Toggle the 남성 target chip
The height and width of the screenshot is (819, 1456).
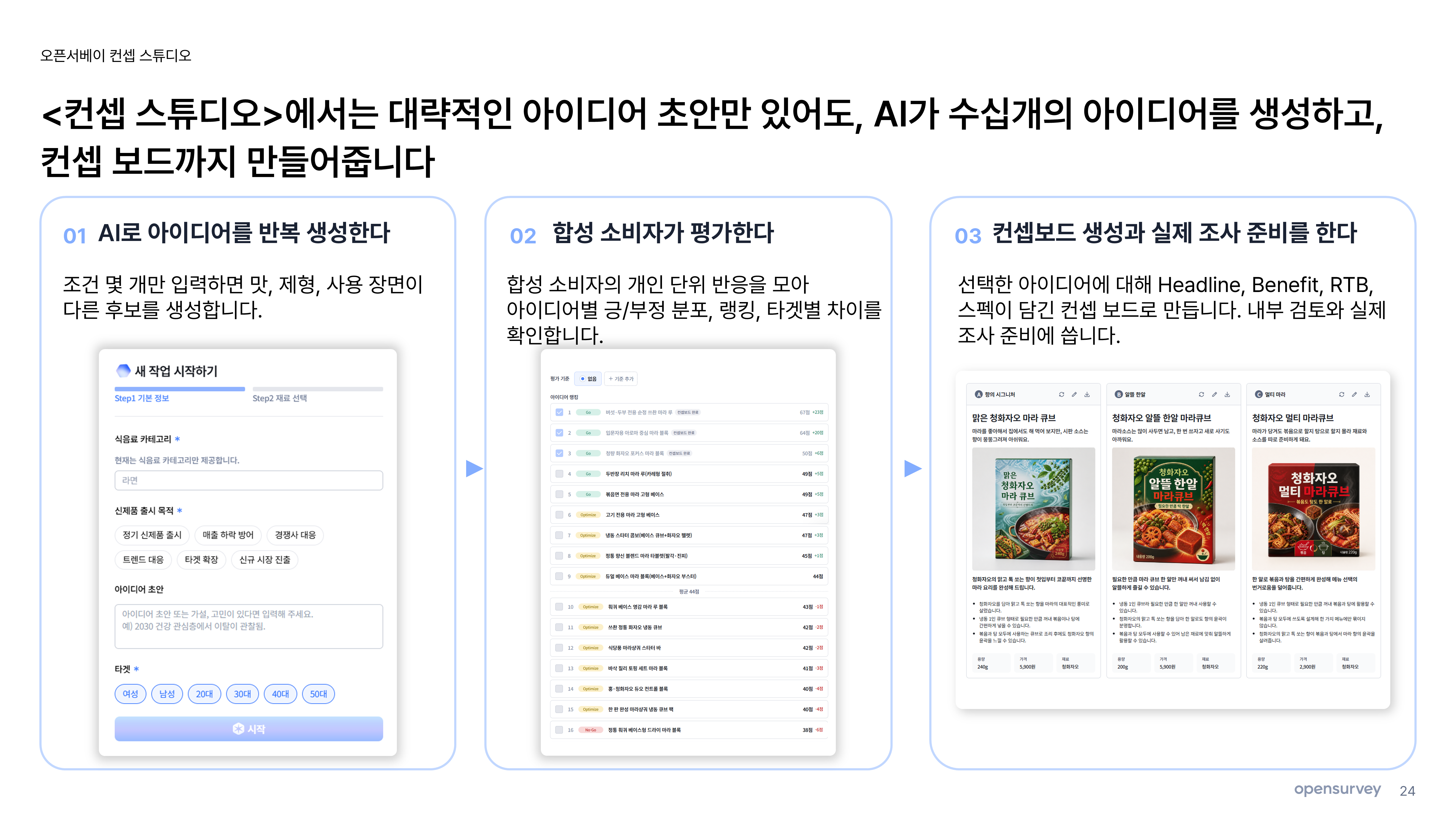167,694
